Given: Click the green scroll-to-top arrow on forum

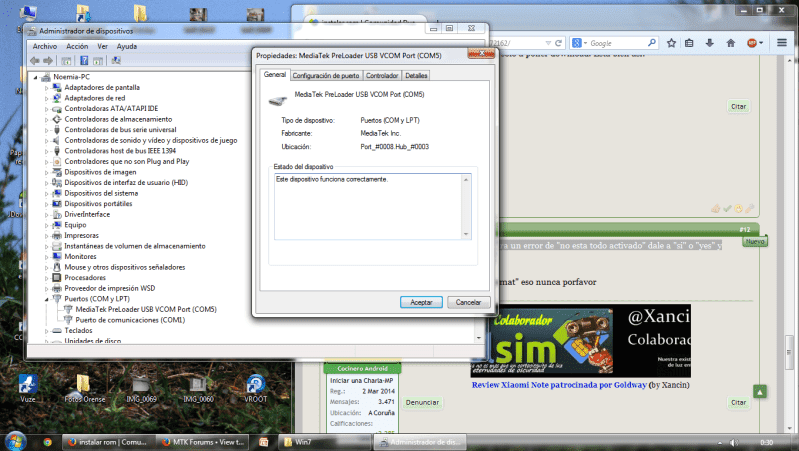Looking at the screenshot, I should [760, 392].
